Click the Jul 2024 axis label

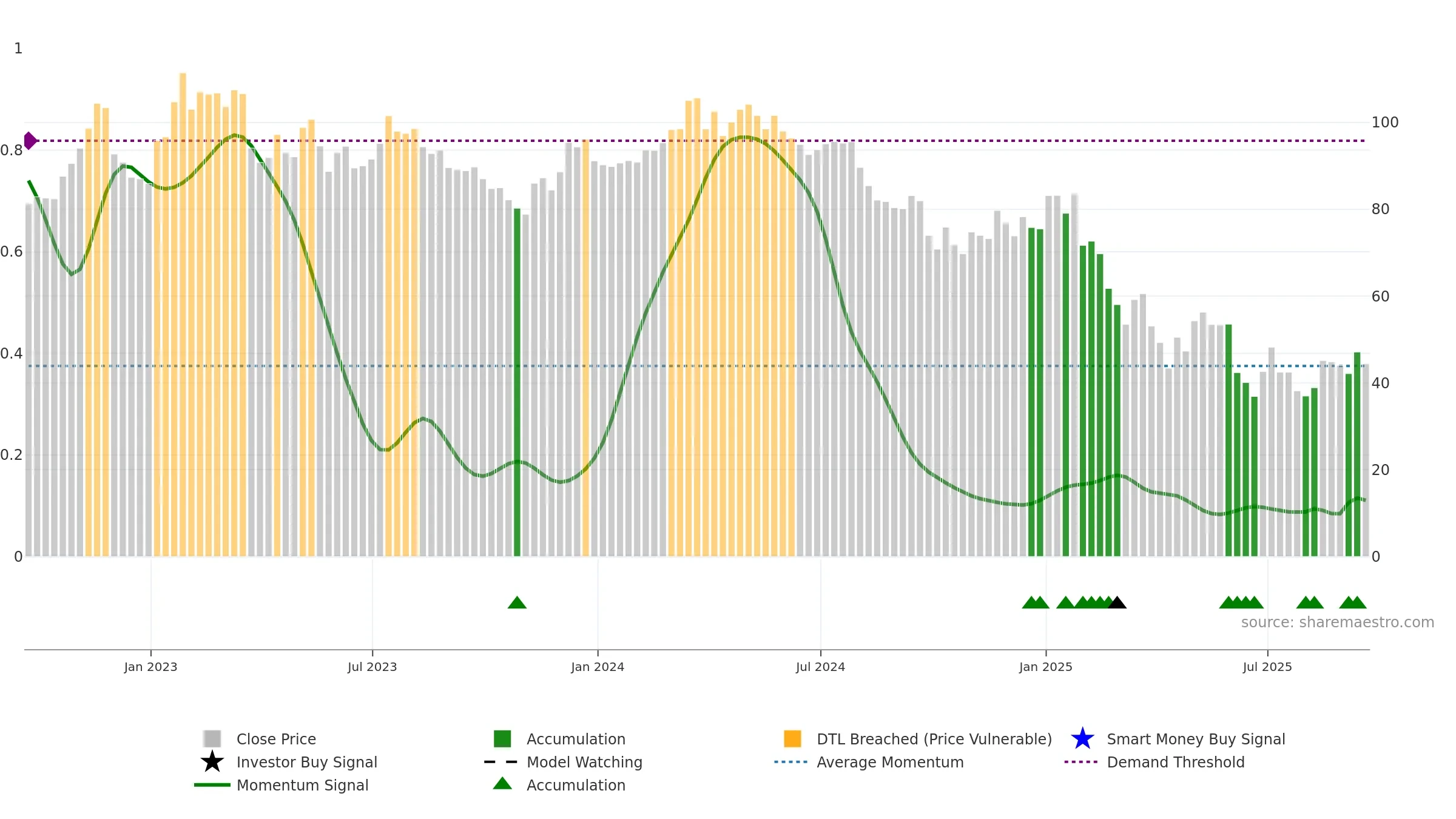point(820,667)
